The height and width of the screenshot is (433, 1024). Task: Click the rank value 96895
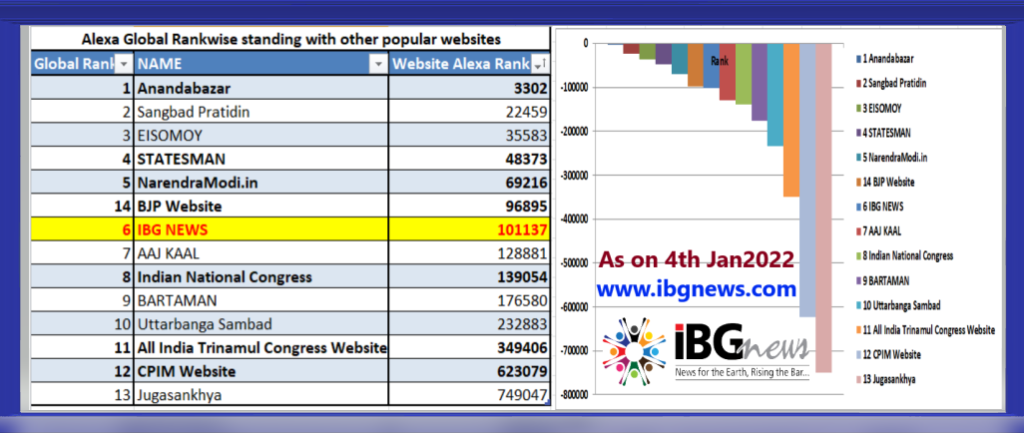pos(526,206)
